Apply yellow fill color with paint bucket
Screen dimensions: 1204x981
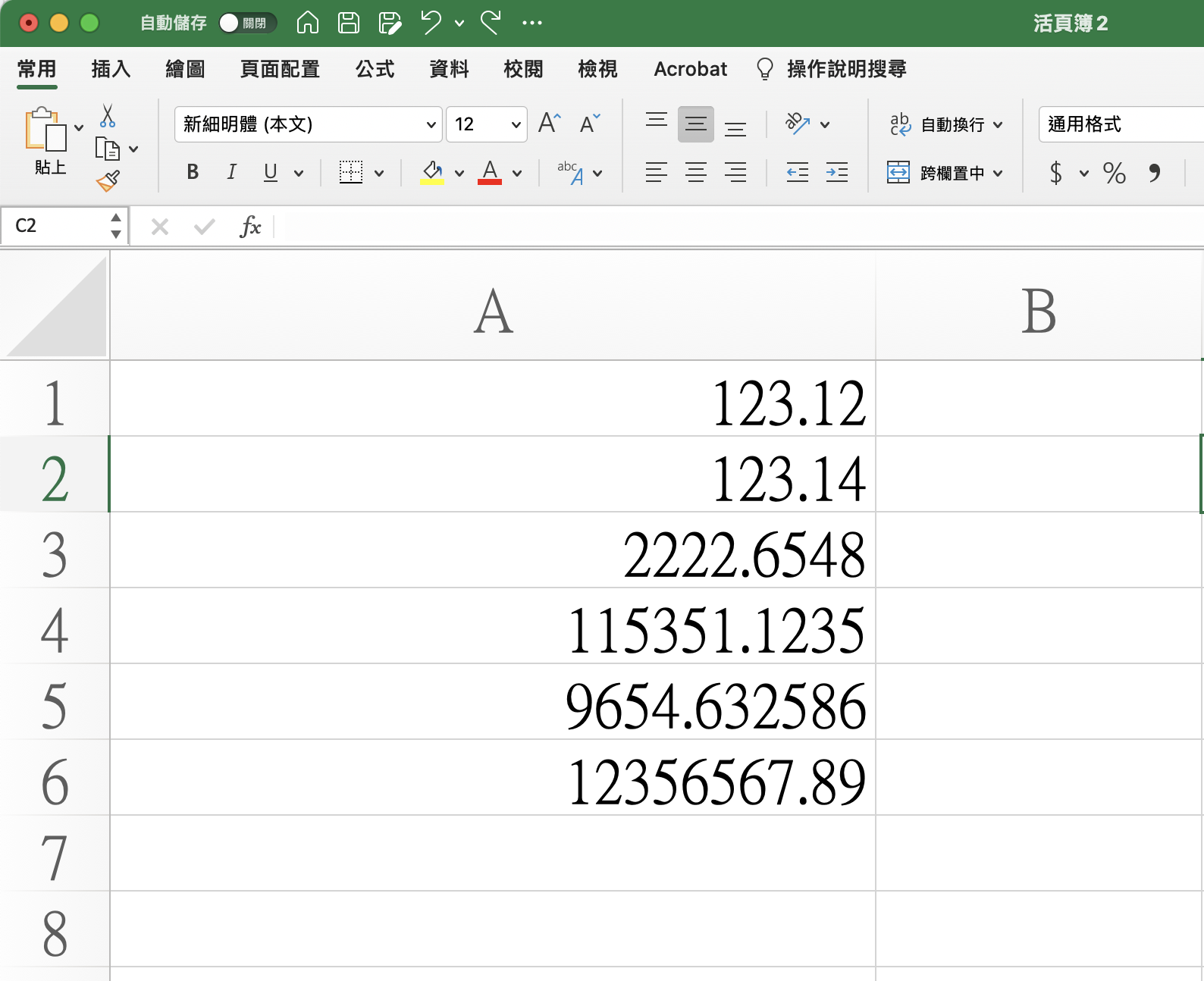(432, 173)
